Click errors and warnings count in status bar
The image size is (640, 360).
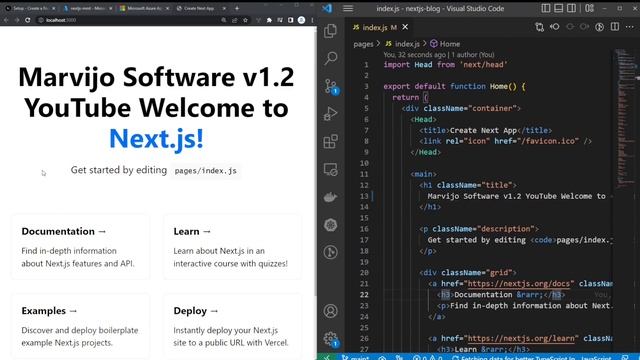[x=427, y=358]
